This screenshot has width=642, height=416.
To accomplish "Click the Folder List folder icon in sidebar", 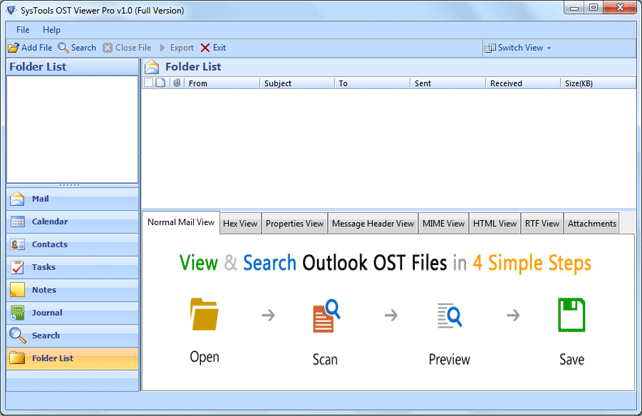I will click(x=17, y=358).
